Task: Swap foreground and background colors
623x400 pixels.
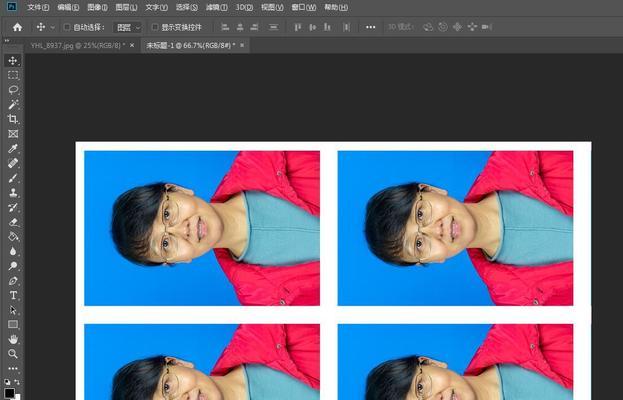Action: pyautogui.click(x=17, y=382)
